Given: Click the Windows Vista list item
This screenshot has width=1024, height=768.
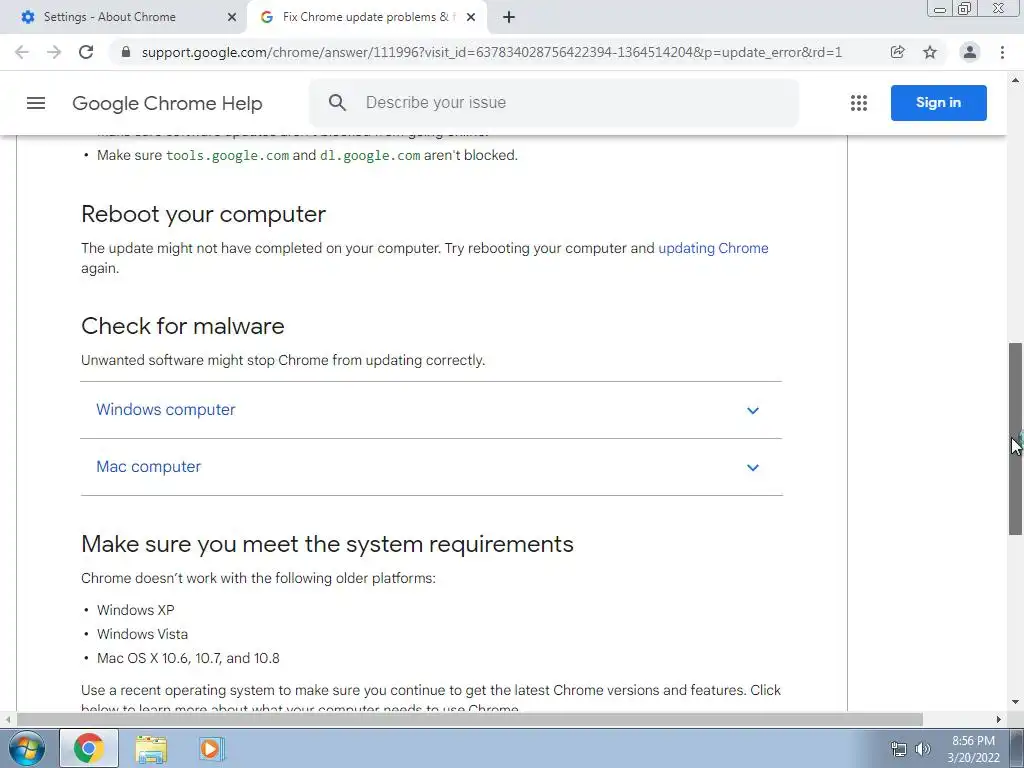Looking at the screenshot, I should pyautogui.click(x=142, y=634).
